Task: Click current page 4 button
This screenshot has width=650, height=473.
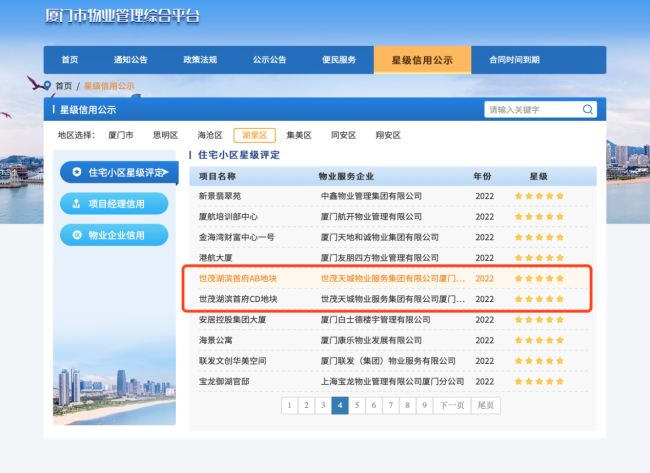Action: [340, 405]
